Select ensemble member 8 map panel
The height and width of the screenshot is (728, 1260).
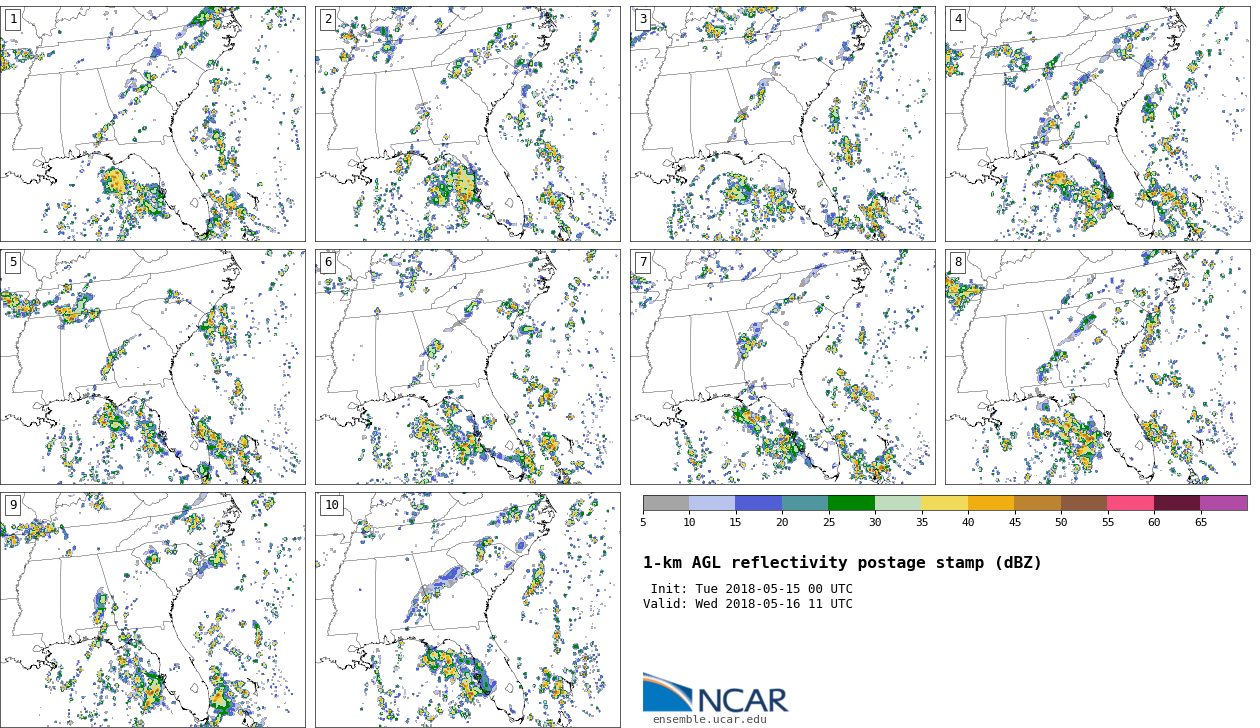click(1097, 367)
